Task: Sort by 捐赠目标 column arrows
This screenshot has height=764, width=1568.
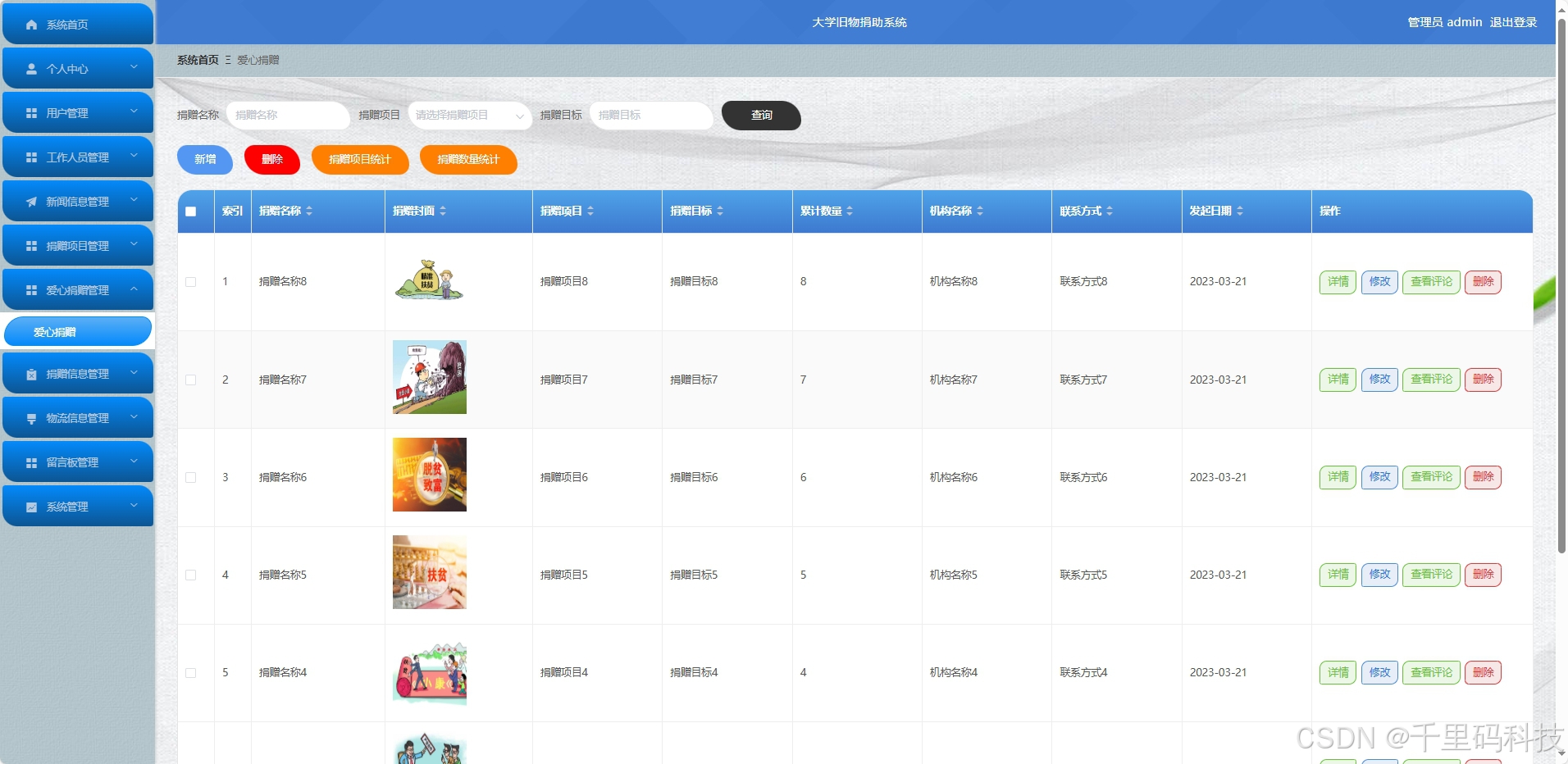Action: tap(720, 211)
